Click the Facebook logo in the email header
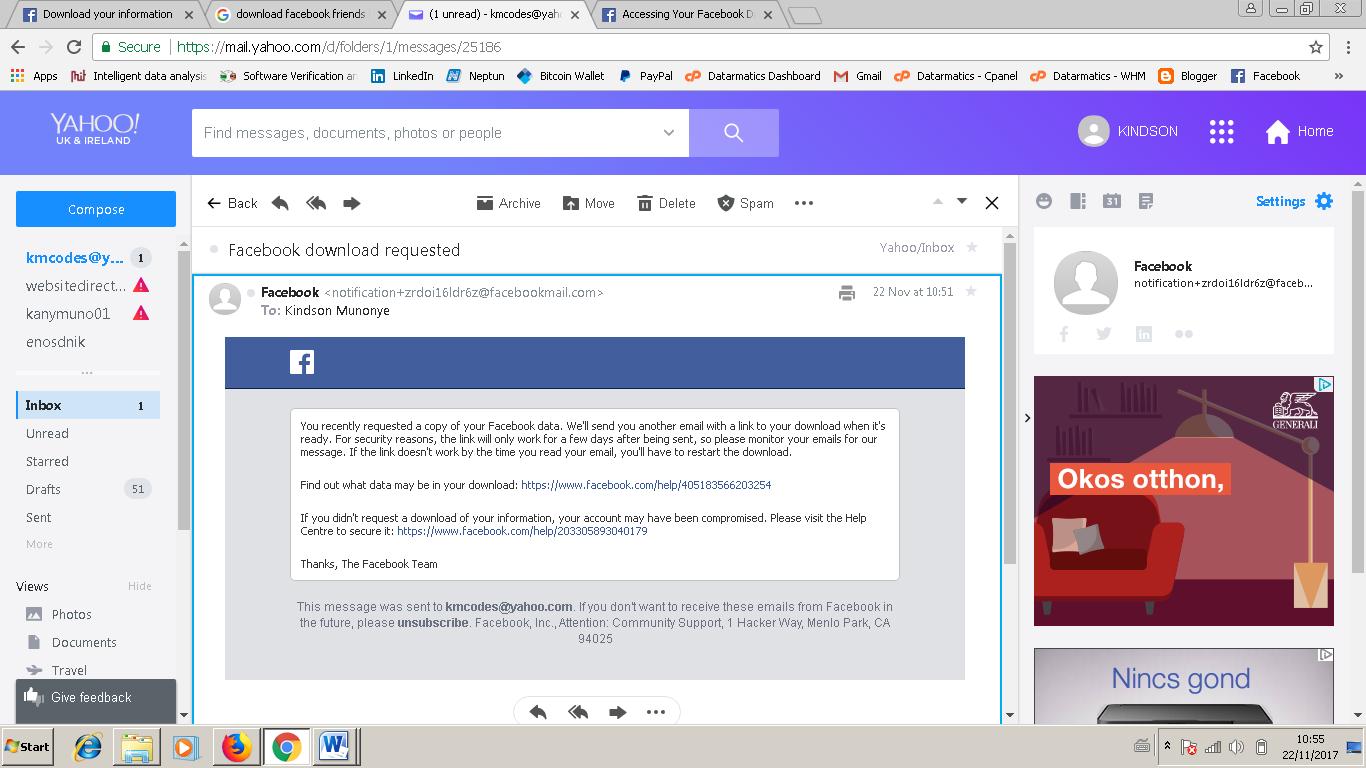1366x768 pixels. coord(302,362)
